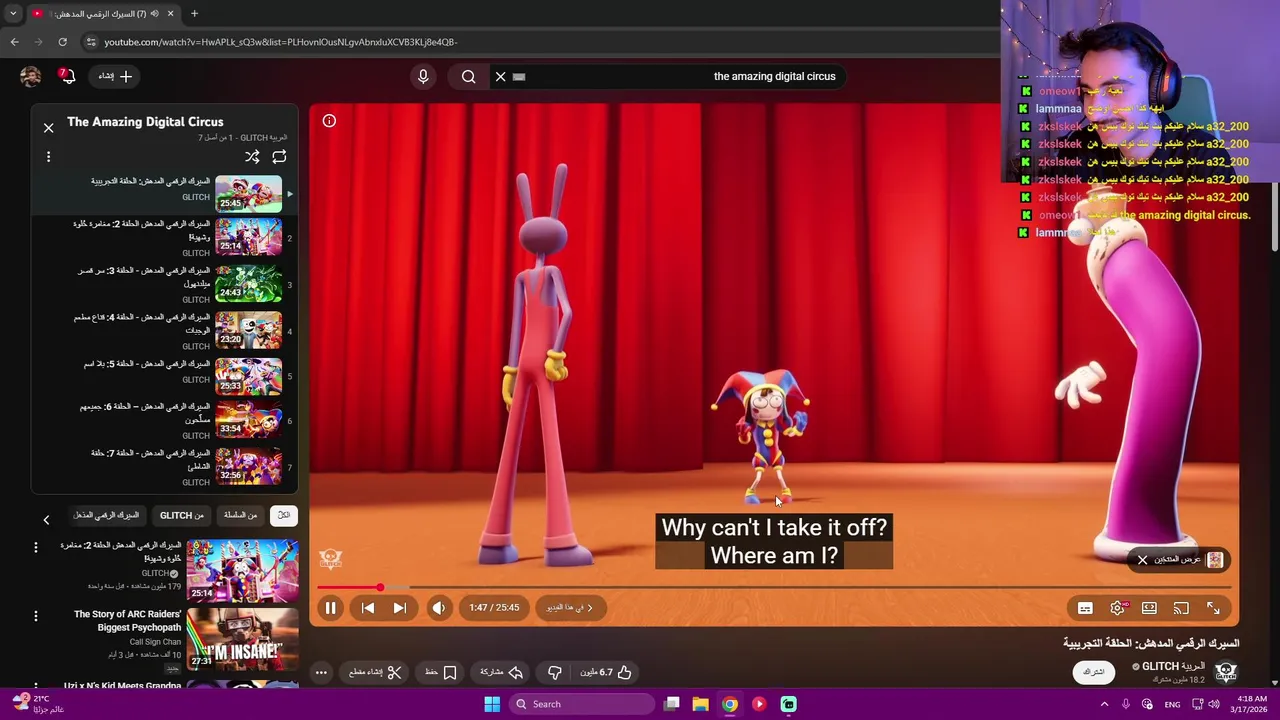
Task: Skip to next video in playlist
Action: (x=399, y=608)
